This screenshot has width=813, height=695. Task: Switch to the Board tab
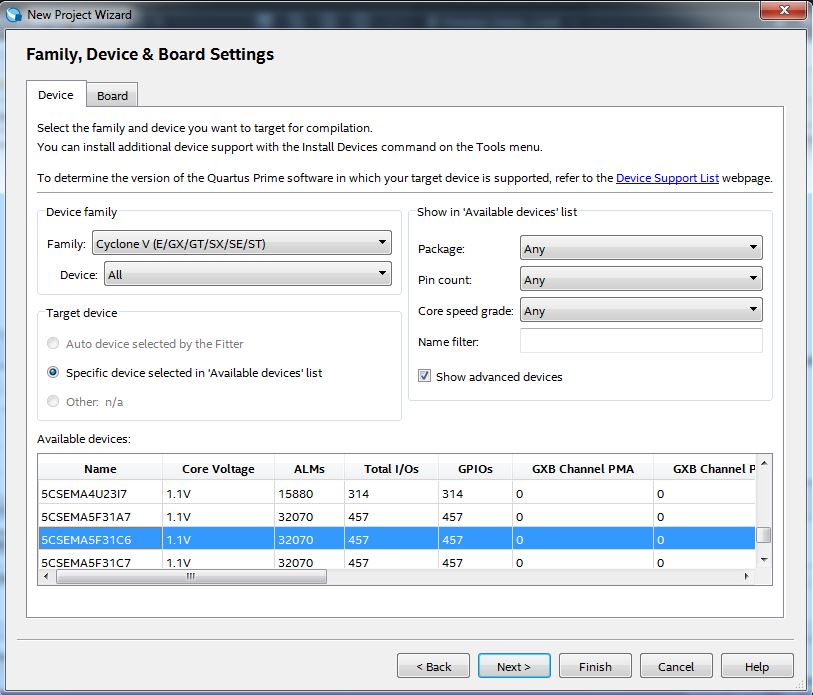112,95
